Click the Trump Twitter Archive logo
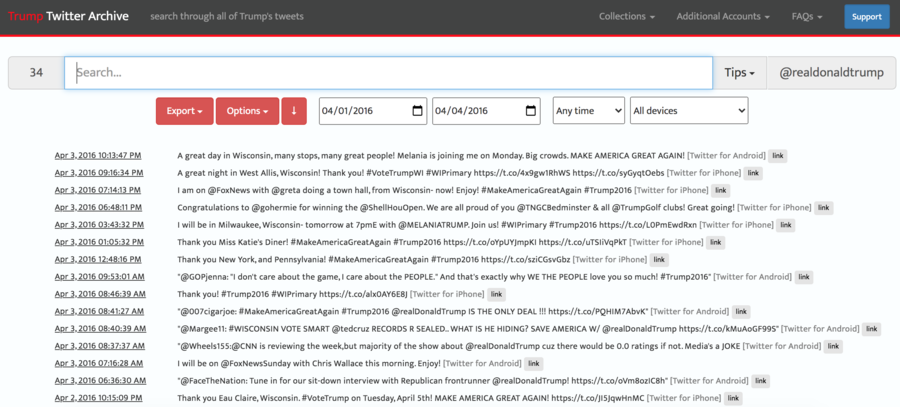 [x=68, y=16]
